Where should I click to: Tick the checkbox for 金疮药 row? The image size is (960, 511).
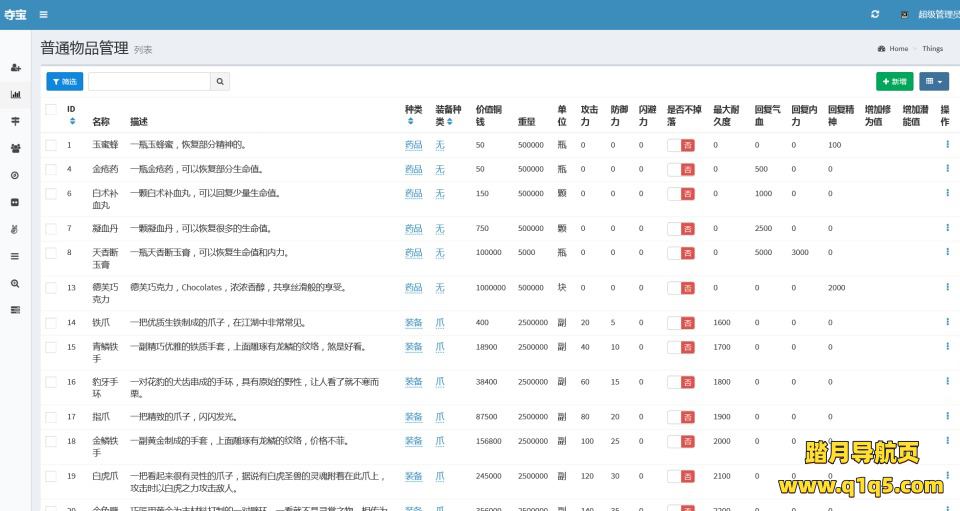(51, 169)
